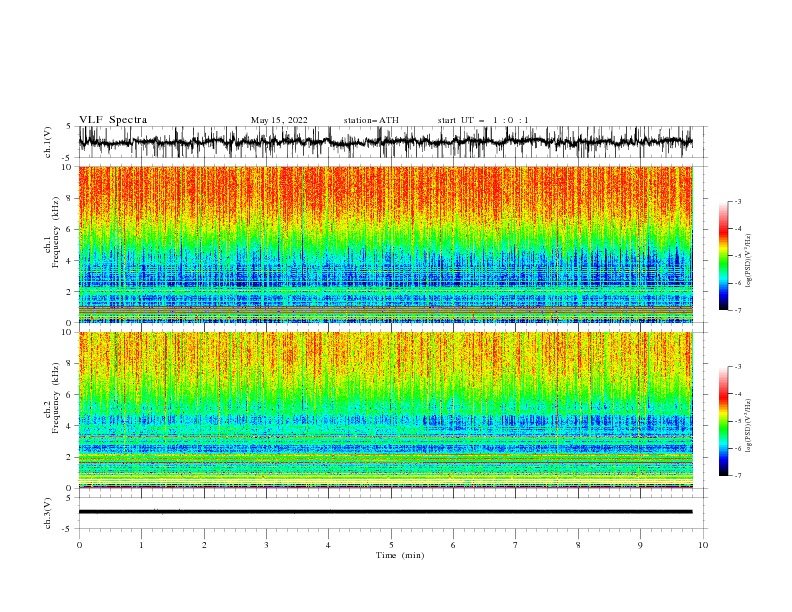Click the ch.2 colorbar '-7' tick label
This screenshot has width=792, height=612.
(737, 476)
